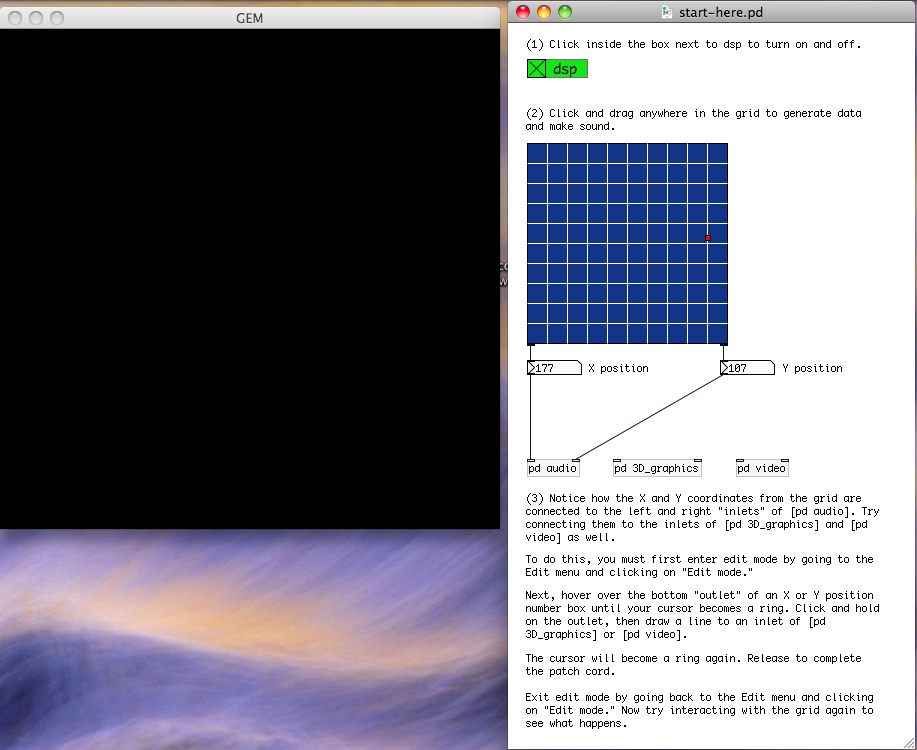This screenshot has height=750, width=917.
Task: Minimize the GEM window
Action: point(36,18)
